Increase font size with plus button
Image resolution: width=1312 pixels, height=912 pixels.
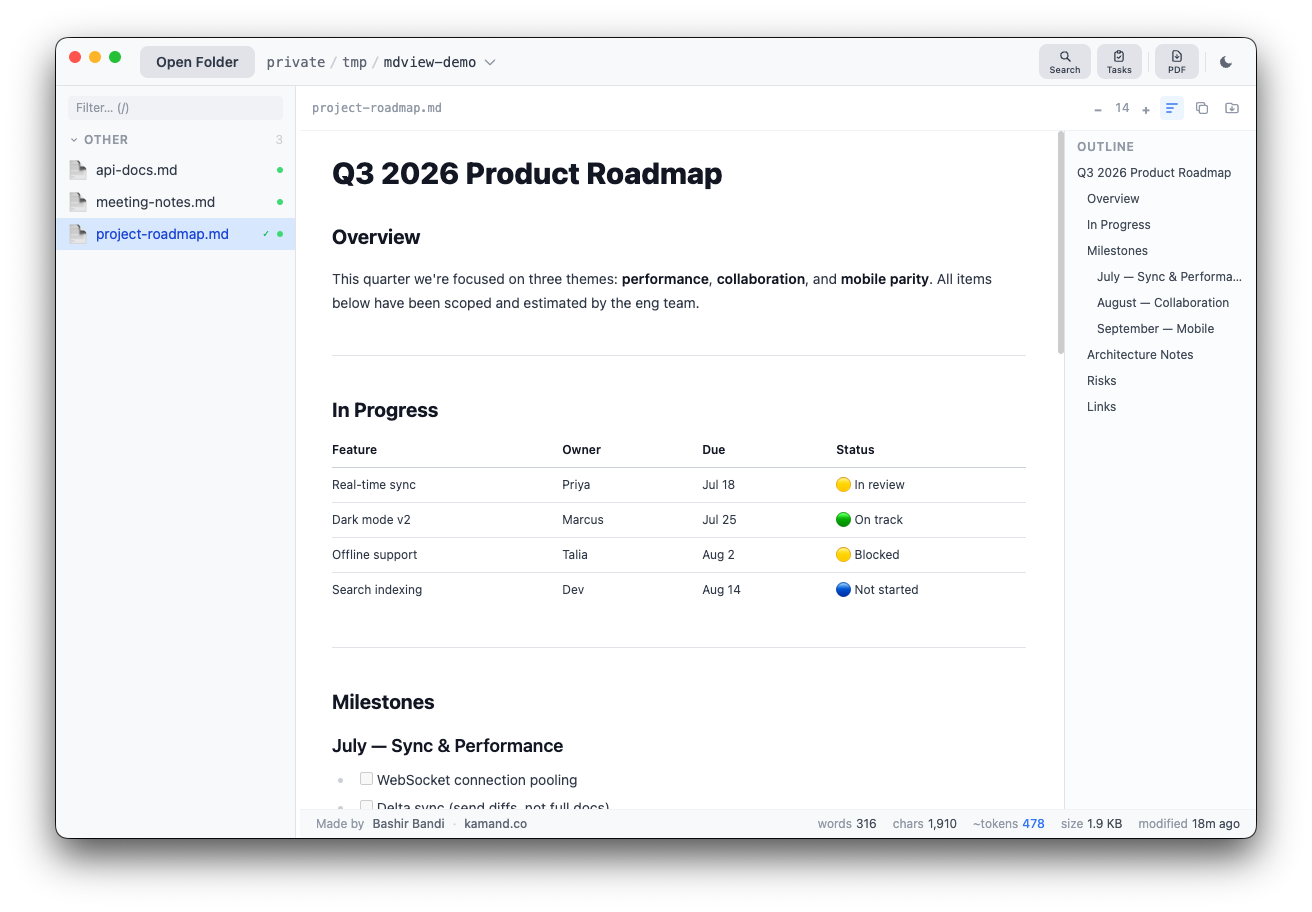(1146, 109)
